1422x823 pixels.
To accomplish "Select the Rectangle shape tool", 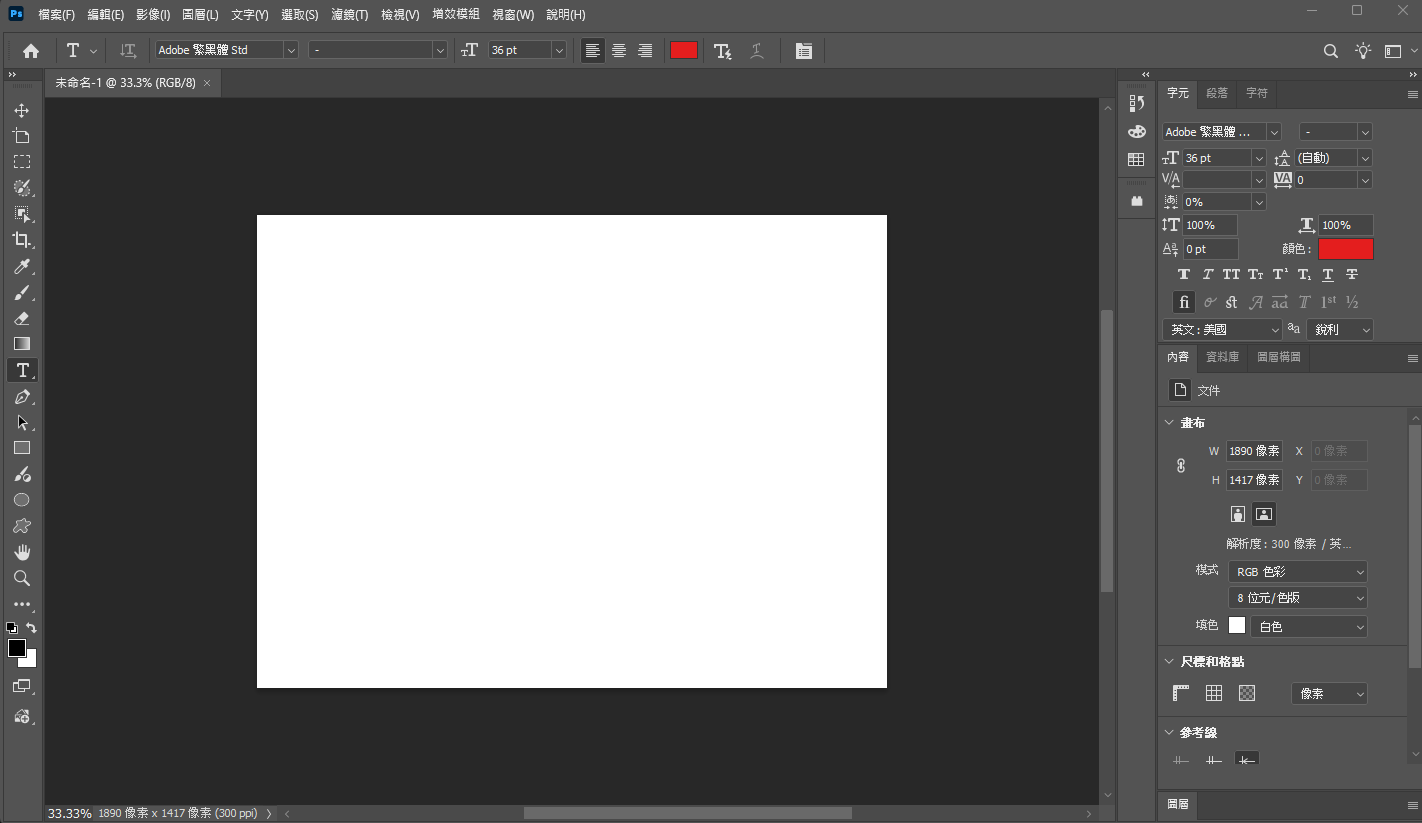I will 22,448.
